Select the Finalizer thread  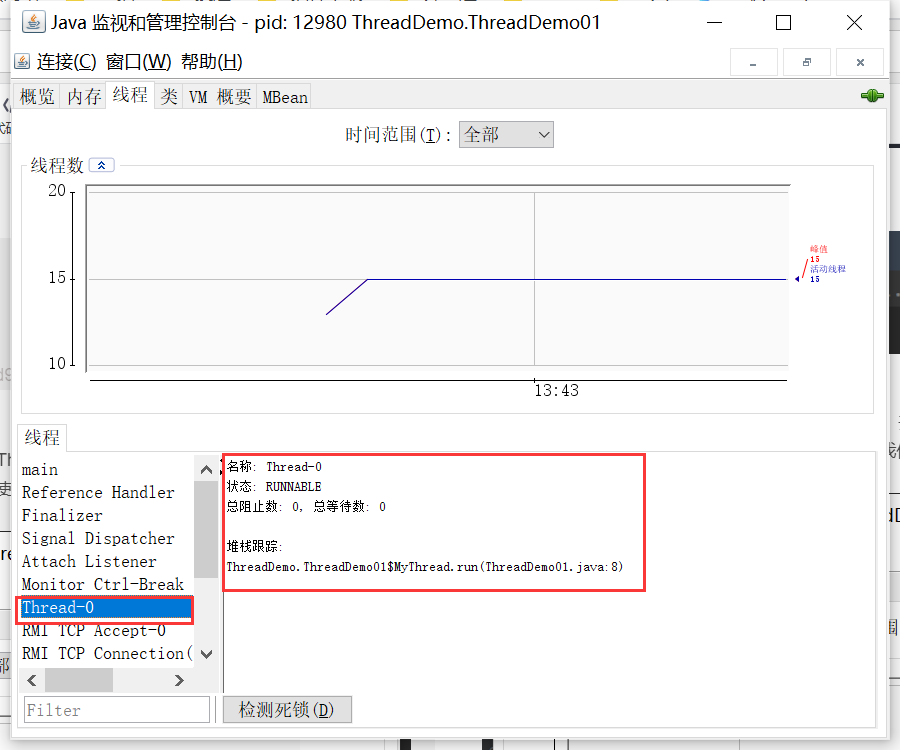pos(106,515)
